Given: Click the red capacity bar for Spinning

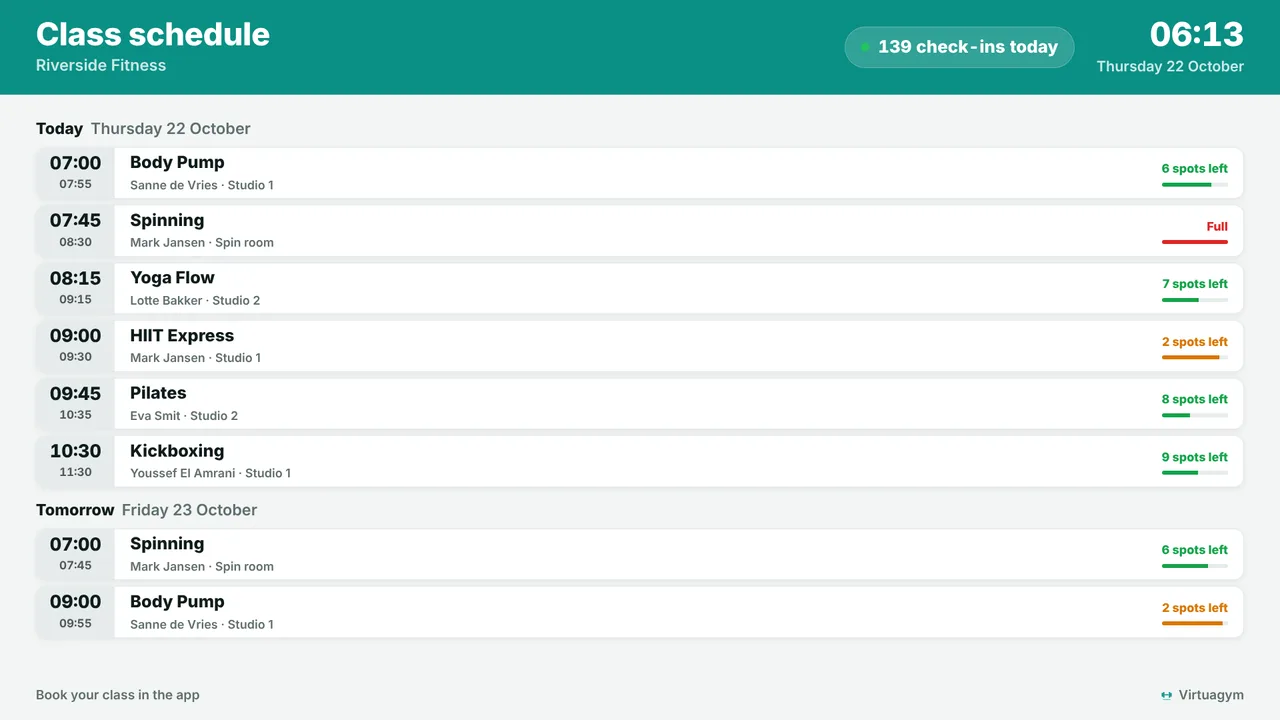Looking at the screenshot, I should pyautogui.click(x=1195, y=242).
